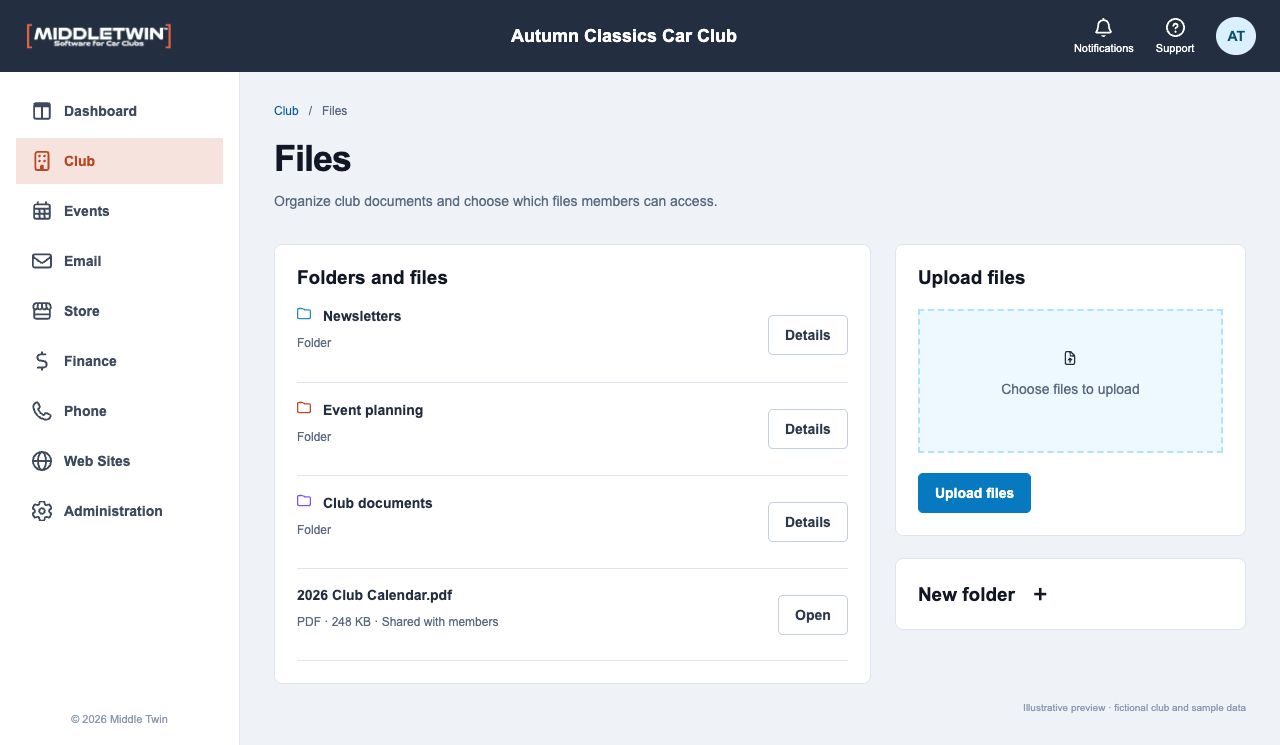
Task: Click the Dashboard sidebar icon
Action: click(42, 111)
